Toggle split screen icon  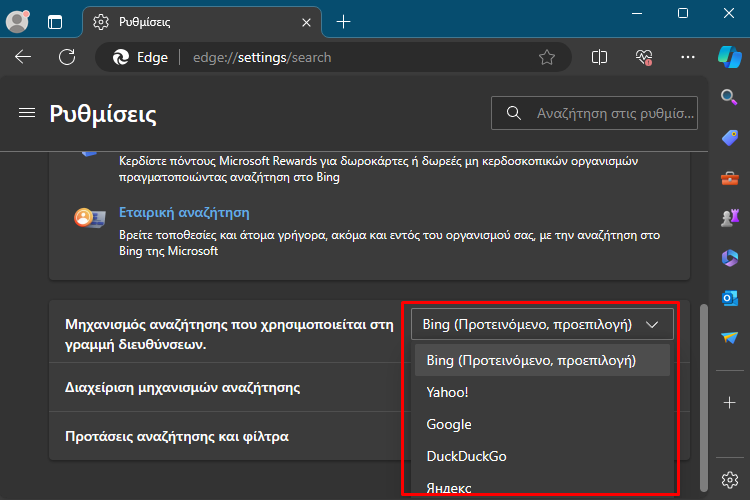tap(599, 57)
